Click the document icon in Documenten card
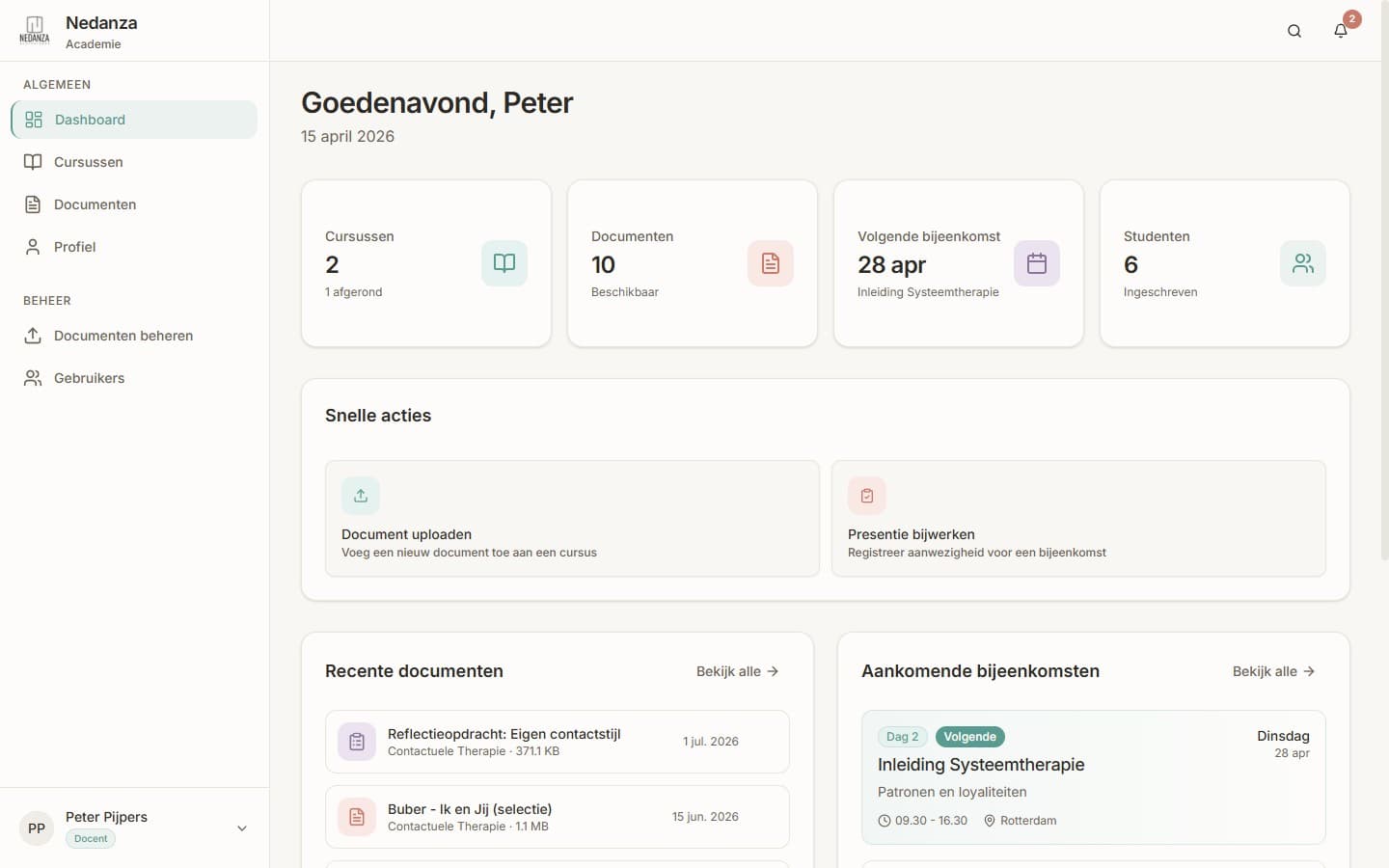Image resolution: width=1389 pixels, height=868 pixels. [771, 263]
